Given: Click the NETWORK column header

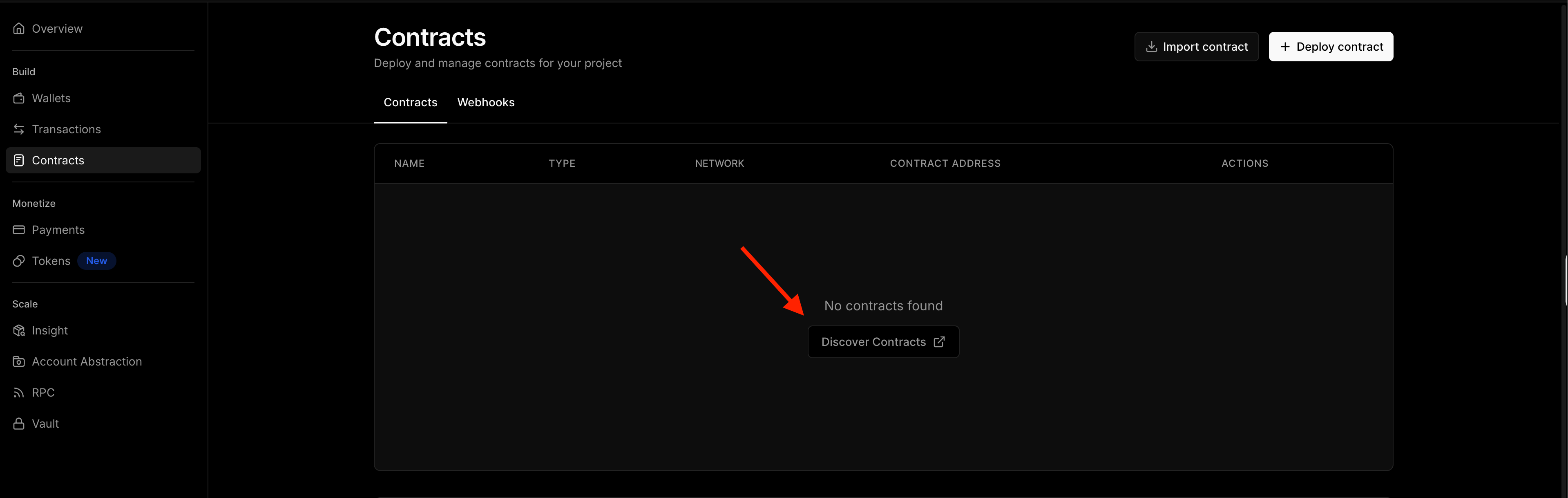Looking at the screenshot, I should 719,163.
